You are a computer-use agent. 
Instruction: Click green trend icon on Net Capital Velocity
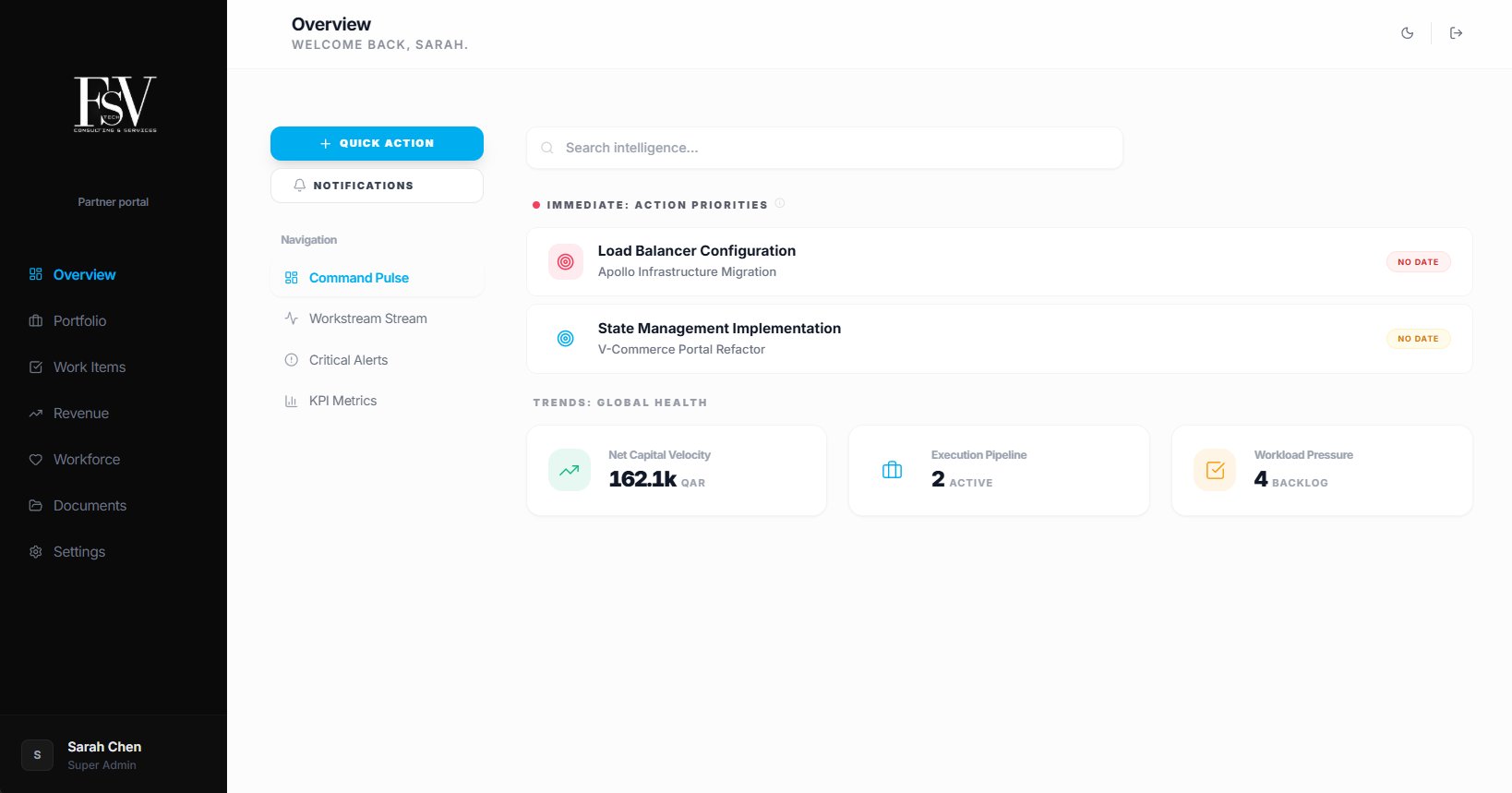tap(570, 470)
